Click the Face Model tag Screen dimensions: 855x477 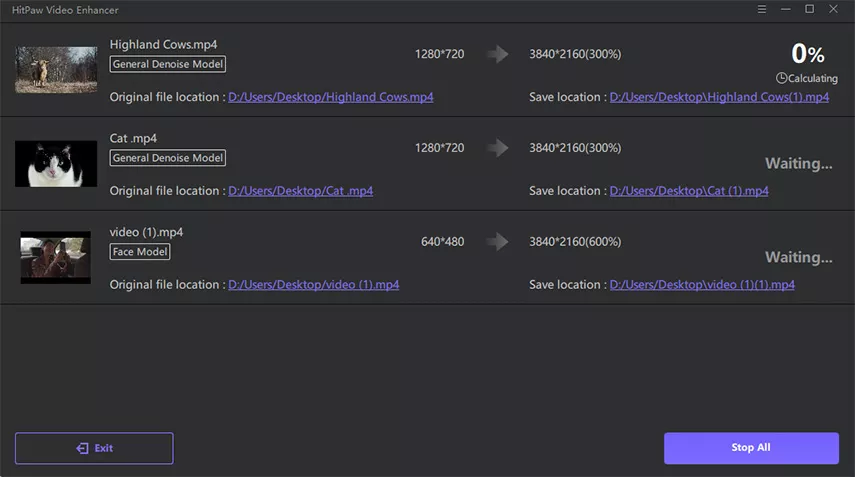(139, 252)
